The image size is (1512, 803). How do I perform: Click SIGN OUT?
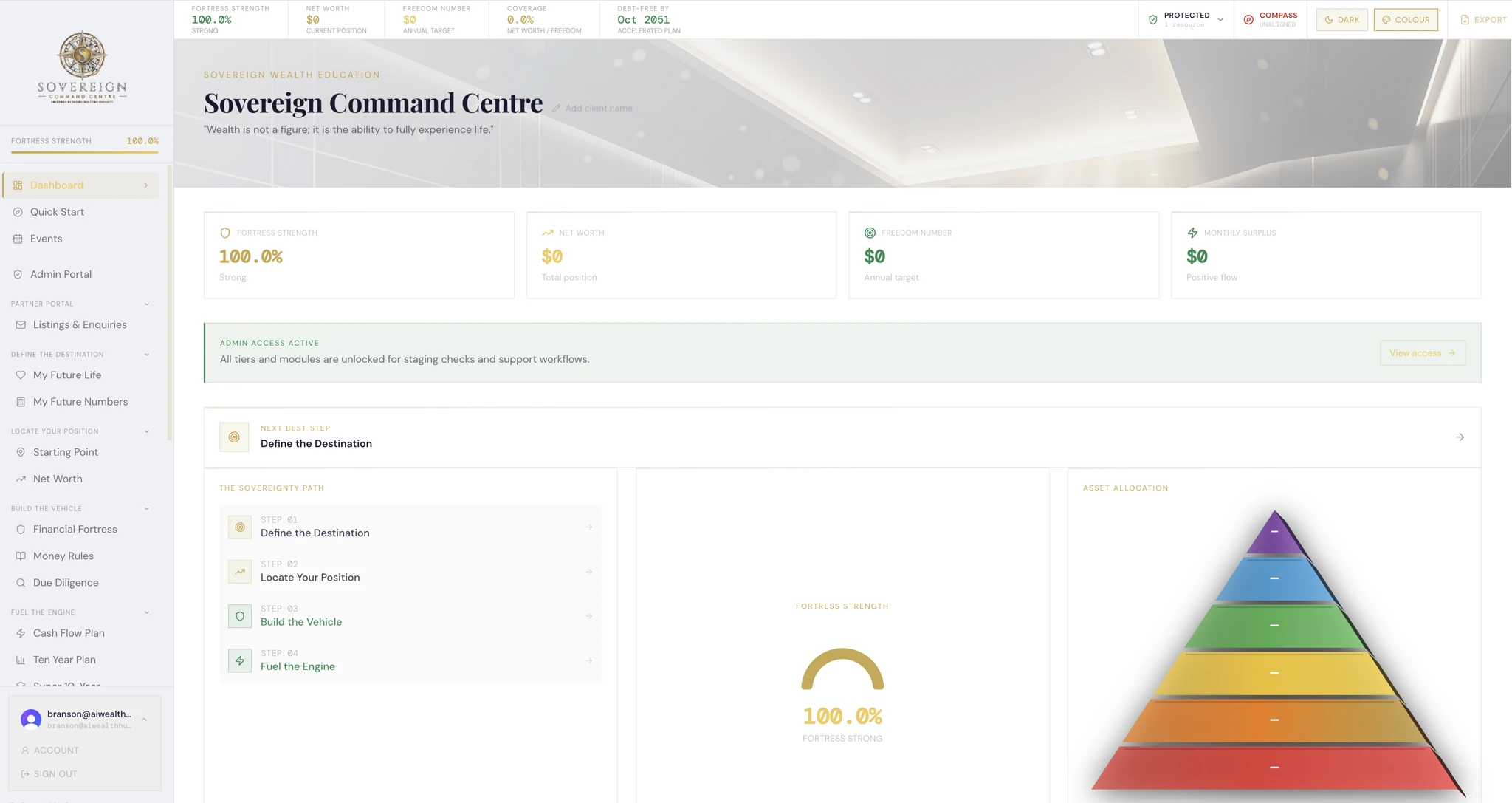49,774
